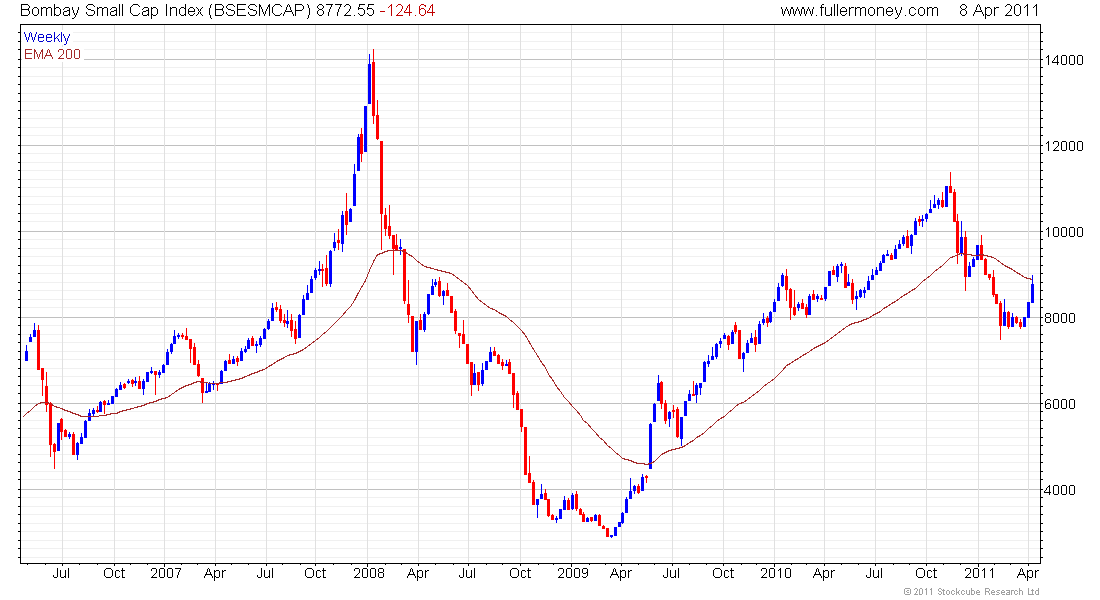Viewport: 1100px width, 600px height.
Task: Click the -124.64 price change value
Action: (407, 11)
